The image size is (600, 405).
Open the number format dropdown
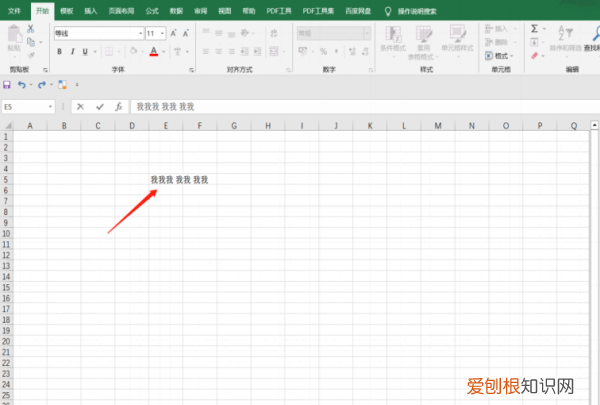367,33
